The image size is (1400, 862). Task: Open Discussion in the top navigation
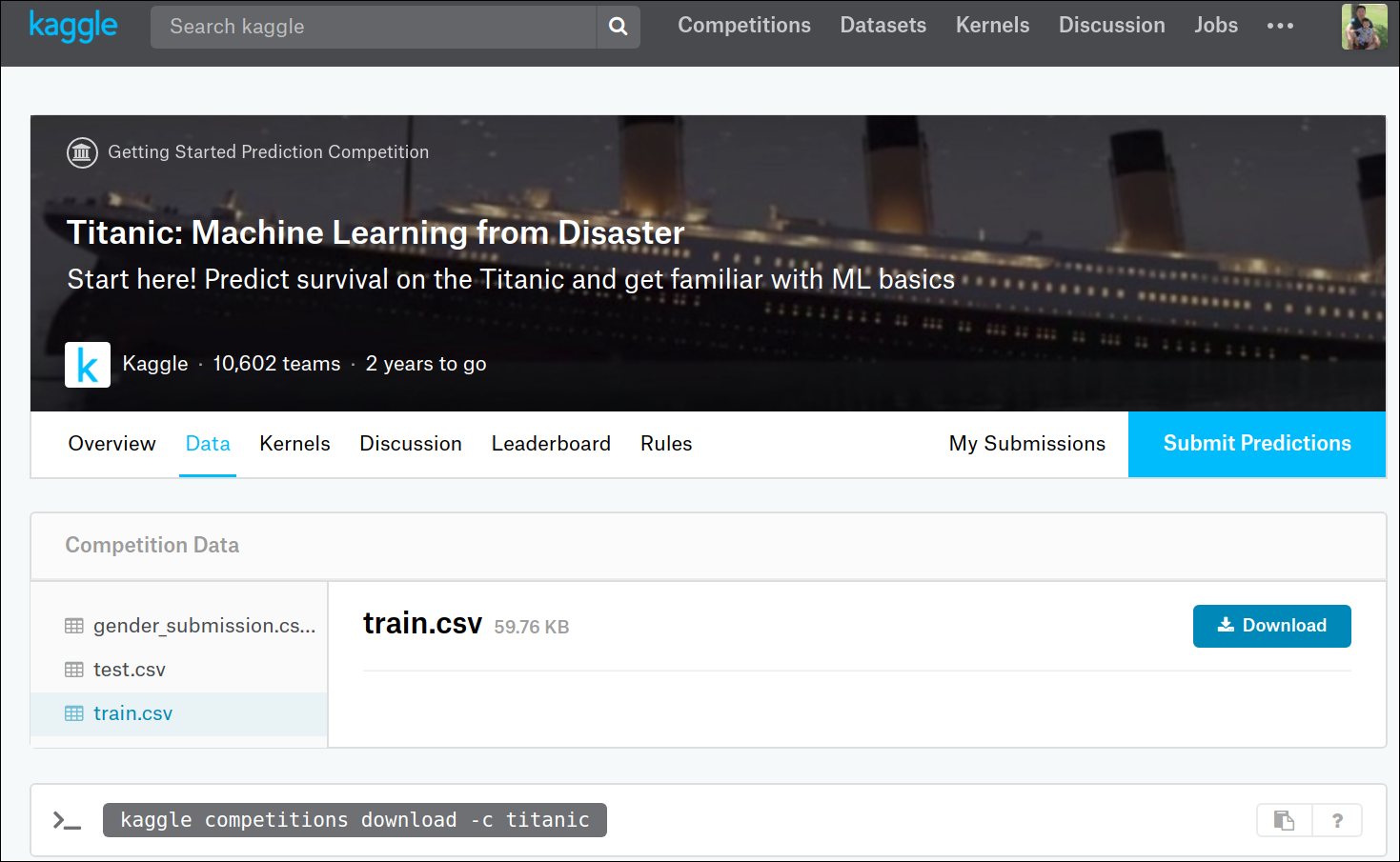pyautogui.click(x=1112, y=26)
